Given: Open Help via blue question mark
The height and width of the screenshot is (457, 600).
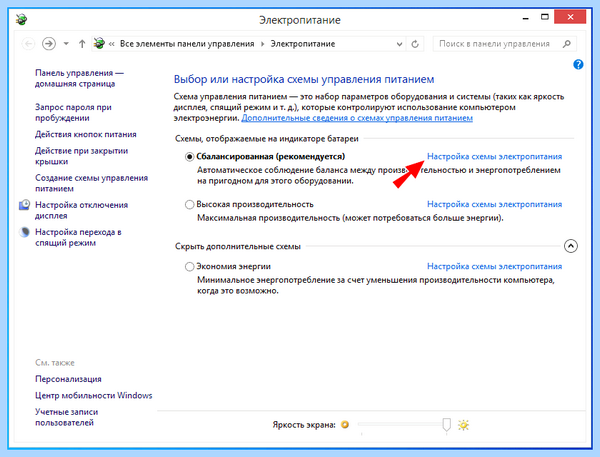Looking at the screenshot, I should 578,64.
